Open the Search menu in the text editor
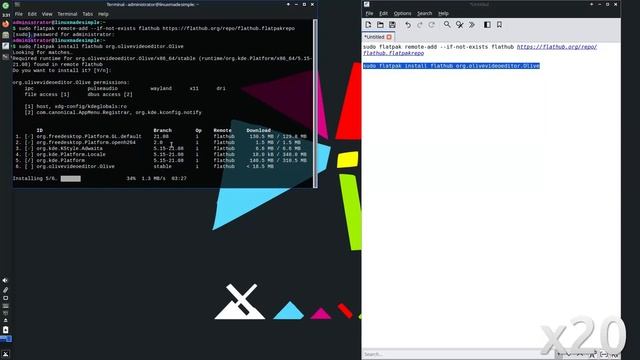Viewport: 640px width, 360px height. (x=424, y=13)
